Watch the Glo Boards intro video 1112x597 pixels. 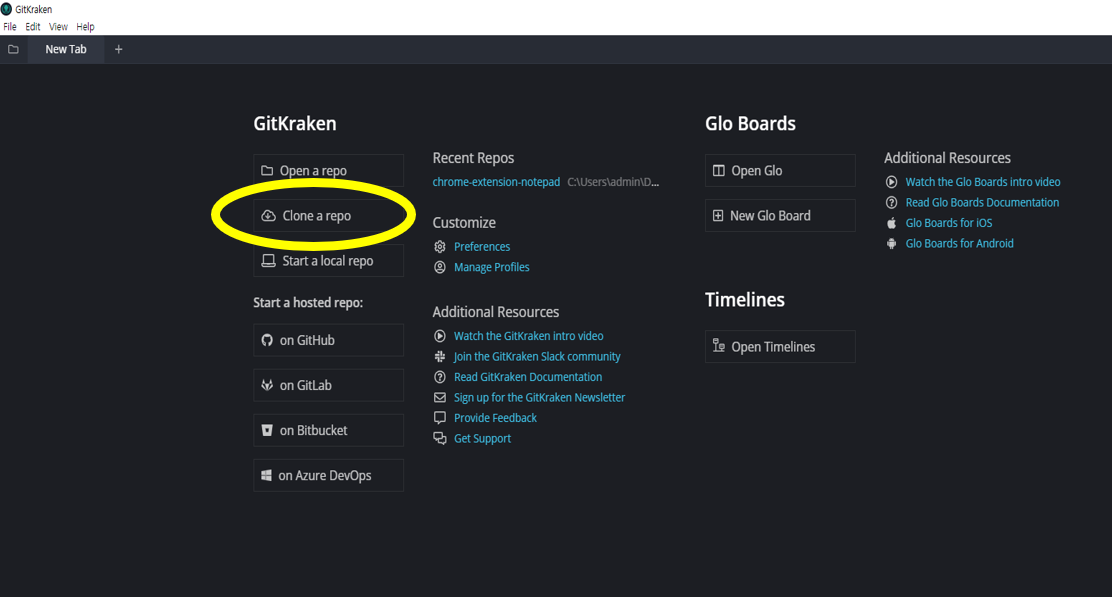click(983, 182)
